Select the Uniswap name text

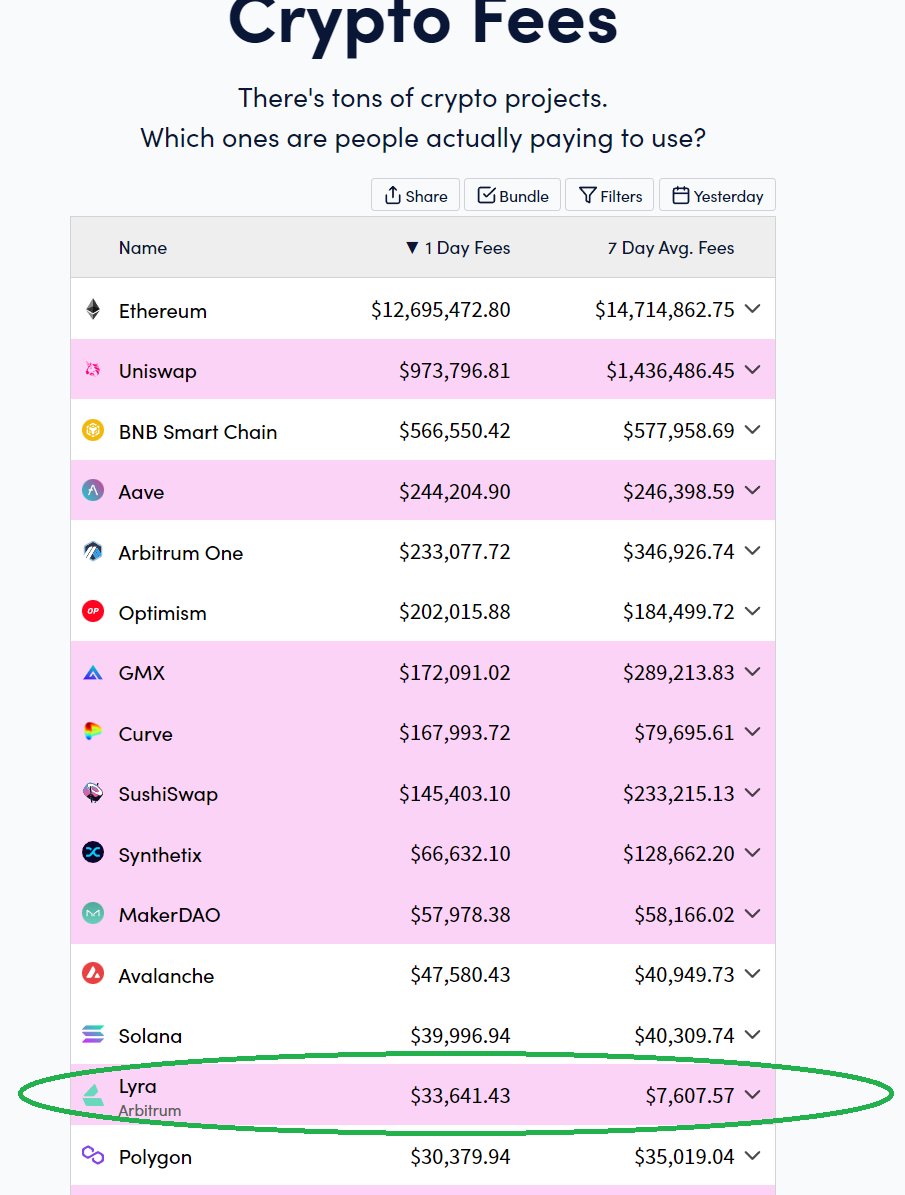[x=158, y=372]
